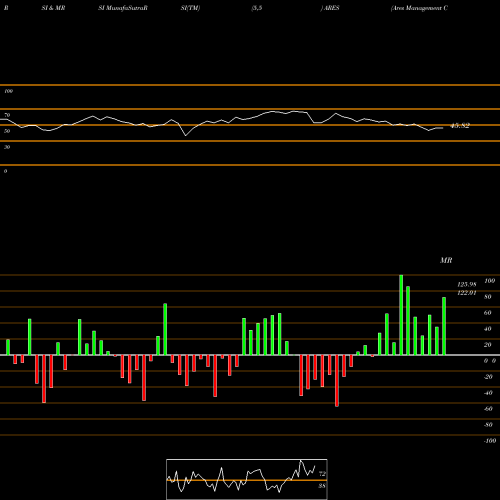The image size is (500, 500).
Task: Click the 122.01 value label
Action: pos(467,293)
